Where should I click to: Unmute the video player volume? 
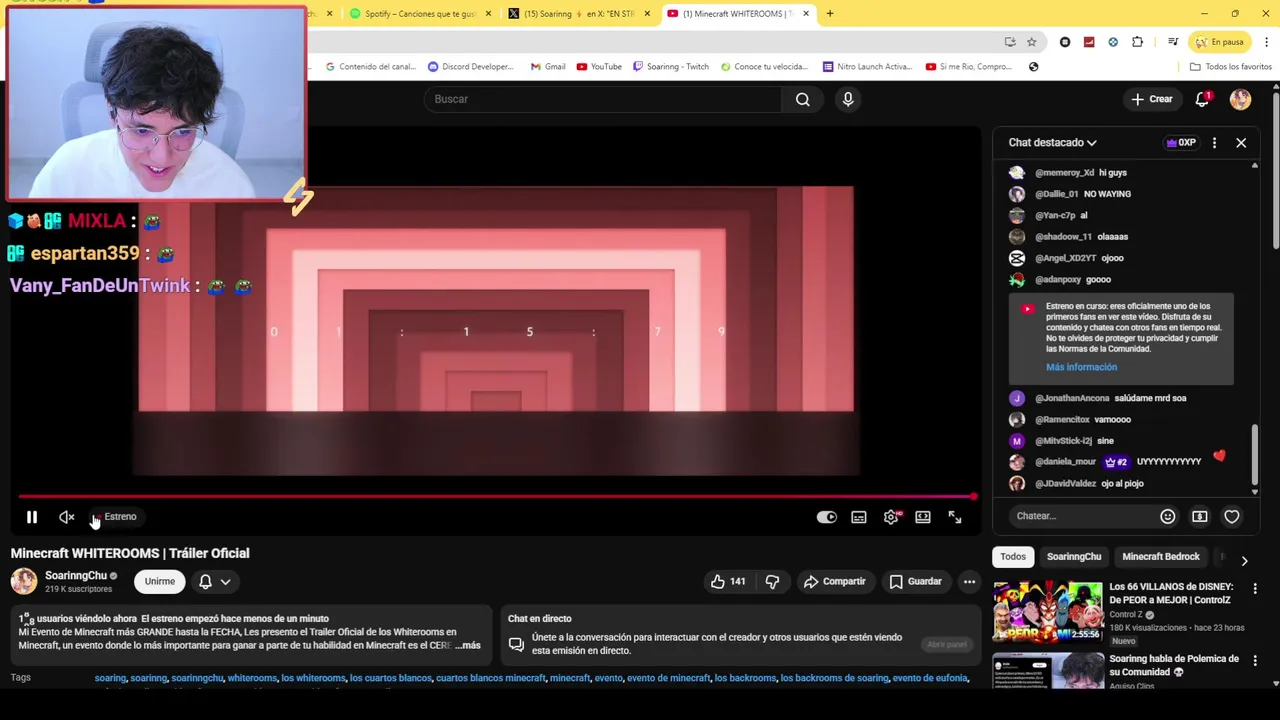67,517
